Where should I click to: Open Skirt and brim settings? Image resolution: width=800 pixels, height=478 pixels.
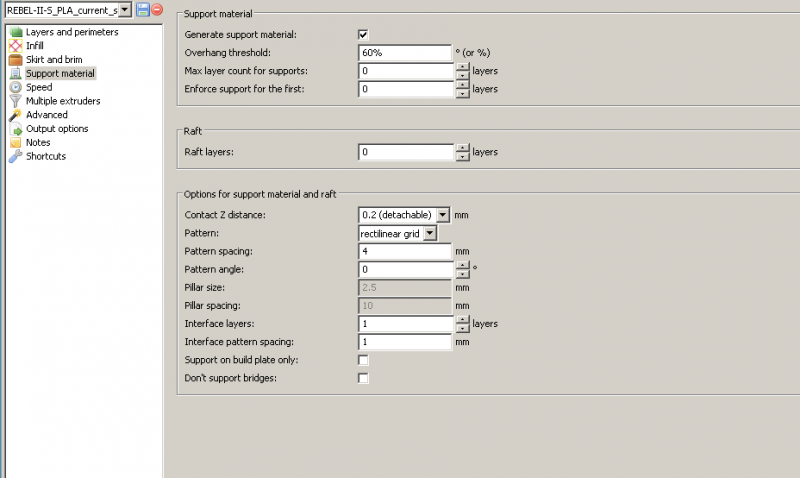(54, 60)
